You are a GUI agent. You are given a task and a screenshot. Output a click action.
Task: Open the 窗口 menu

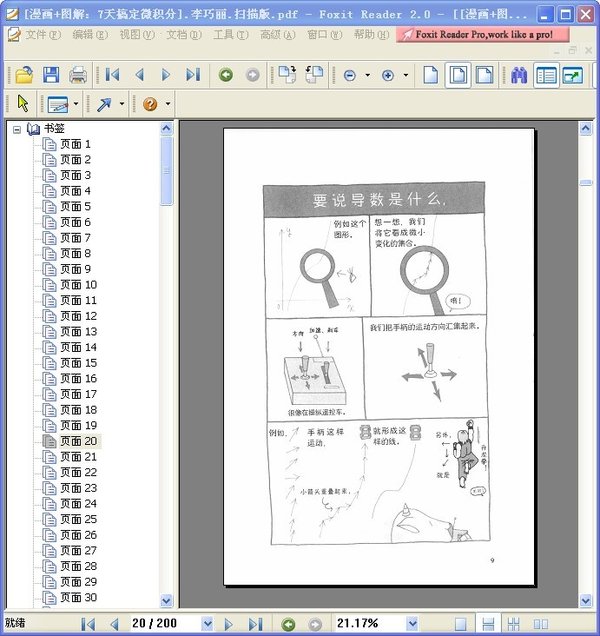[325, 35]
